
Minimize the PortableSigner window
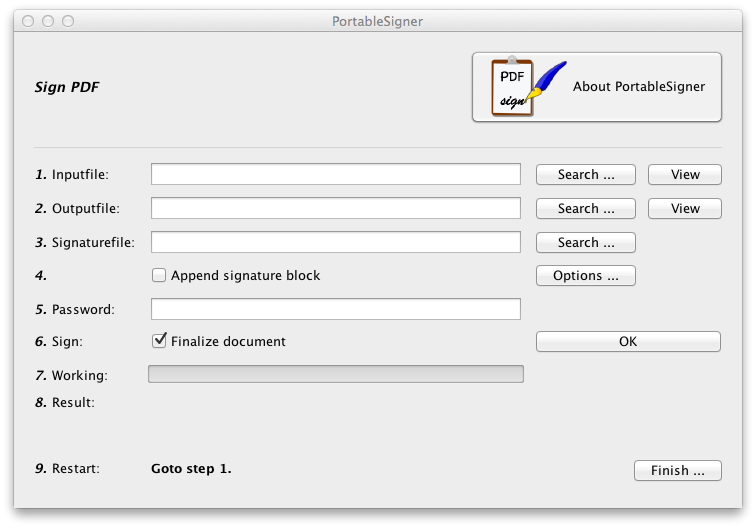(48, 21)
